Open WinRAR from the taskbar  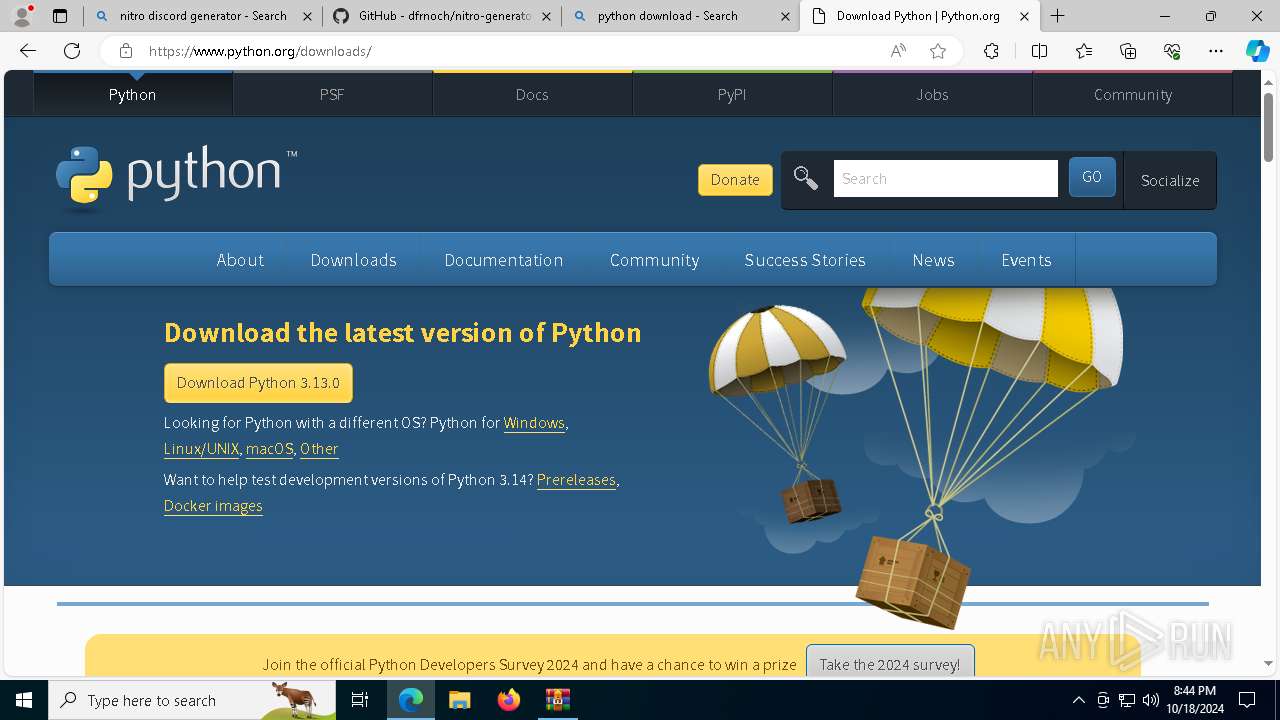point(557,700)
